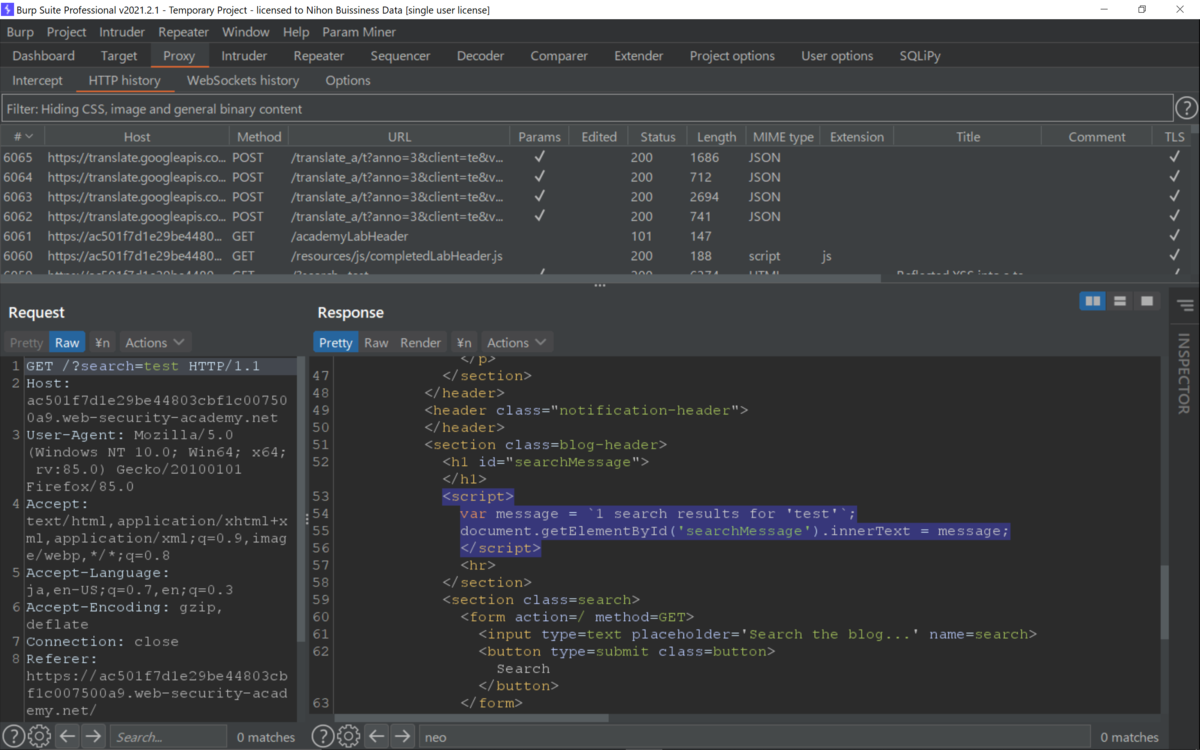
Task: Open the response Actions dropdown
Action: pos(516,342)
